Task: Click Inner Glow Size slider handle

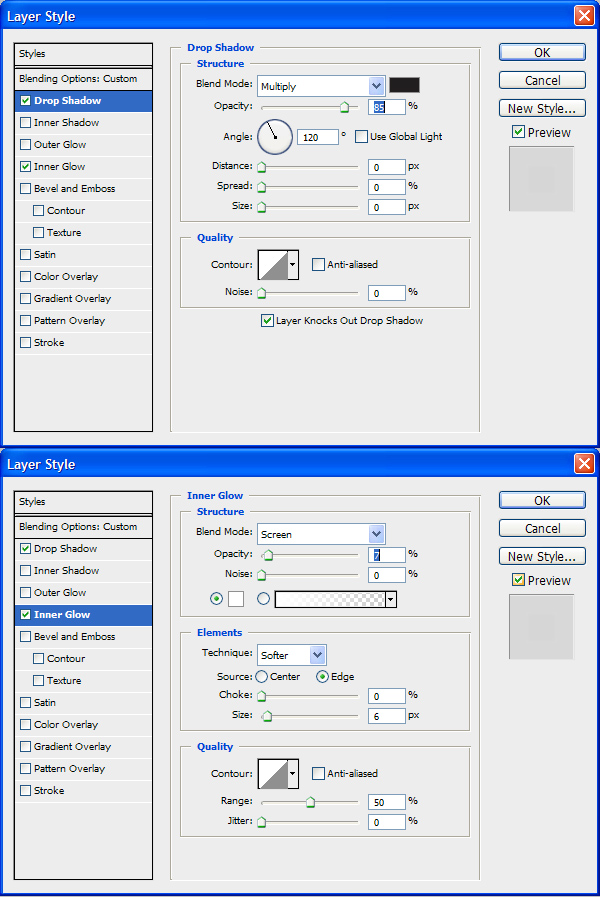Action: pyautogui.click(x=267, y=716)
